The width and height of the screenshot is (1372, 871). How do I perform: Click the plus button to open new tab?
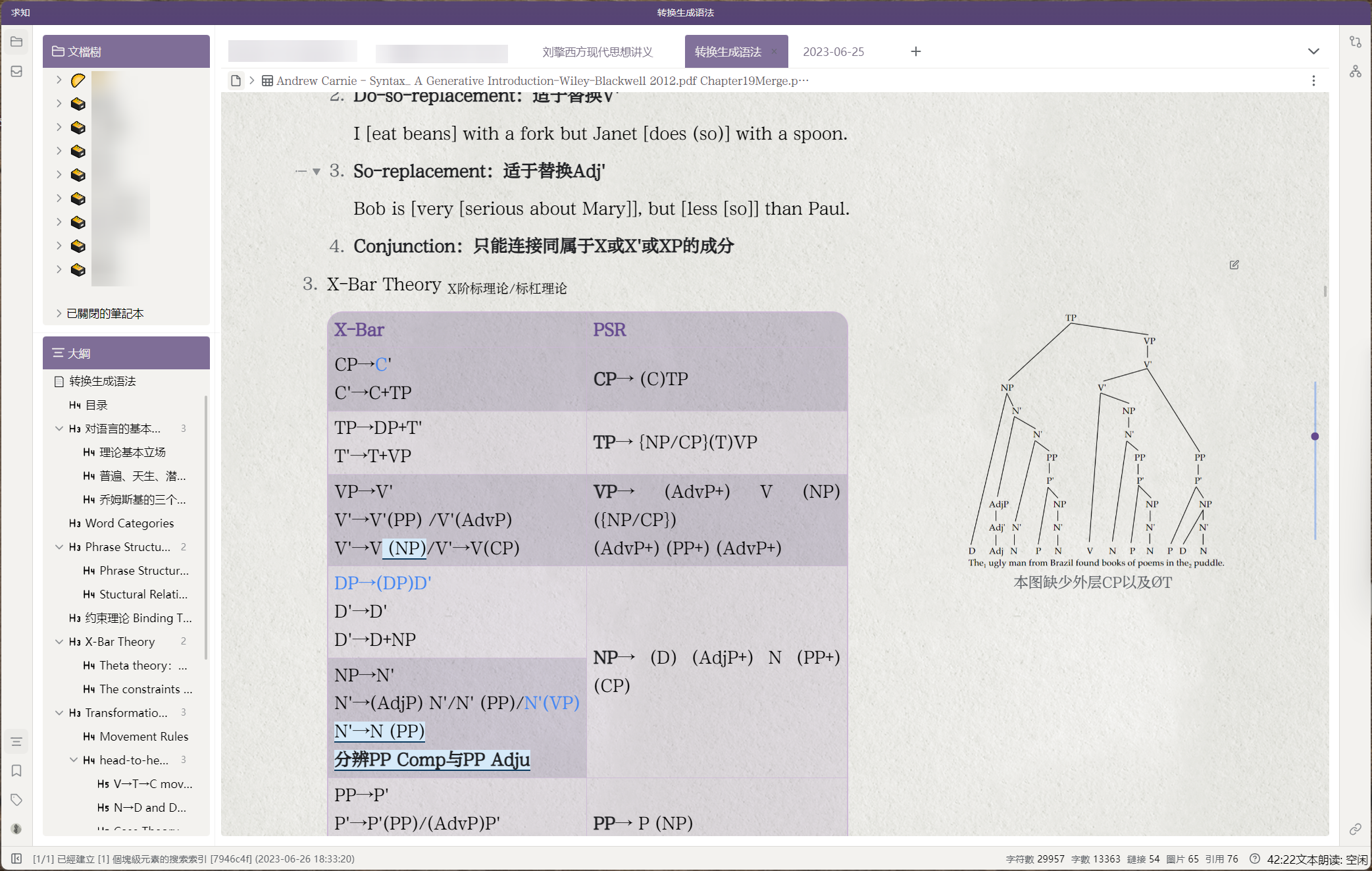coord(915,51)
